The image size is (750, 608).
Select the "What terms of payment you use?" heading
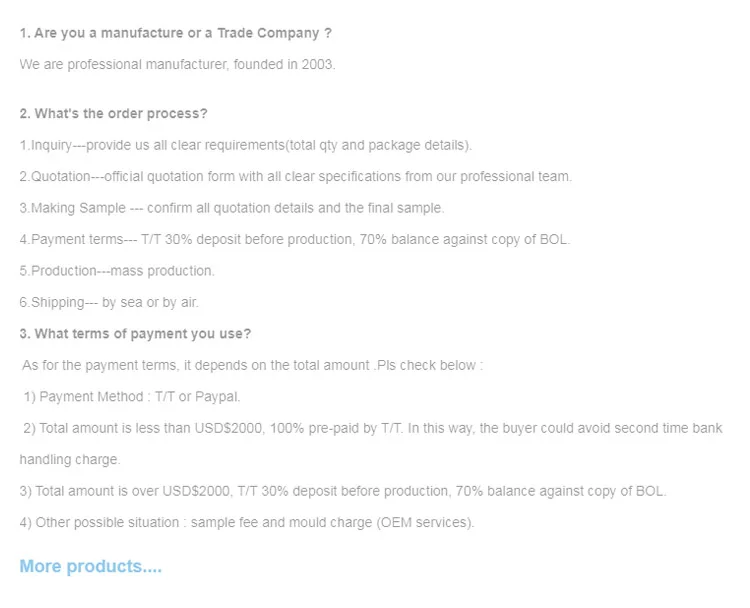pyautogui.click(x=135, y=333)
